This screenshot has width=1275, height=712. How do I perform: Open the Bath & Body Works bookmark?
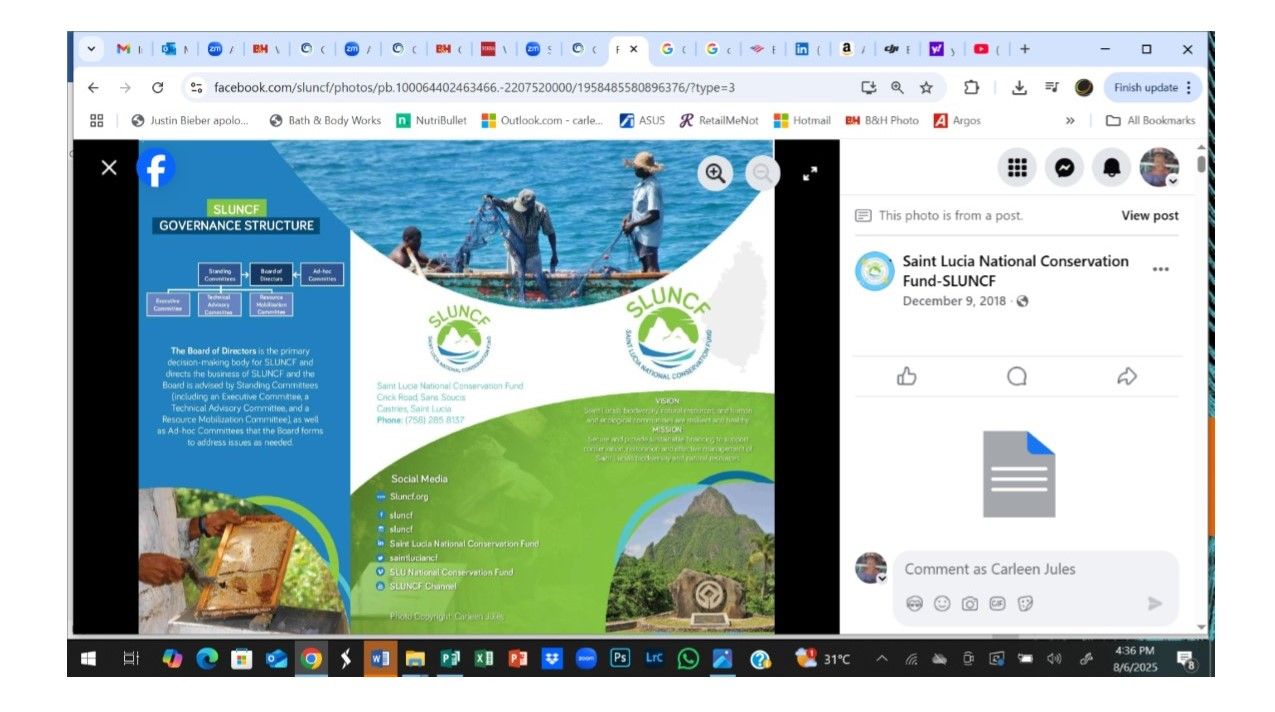326,120
